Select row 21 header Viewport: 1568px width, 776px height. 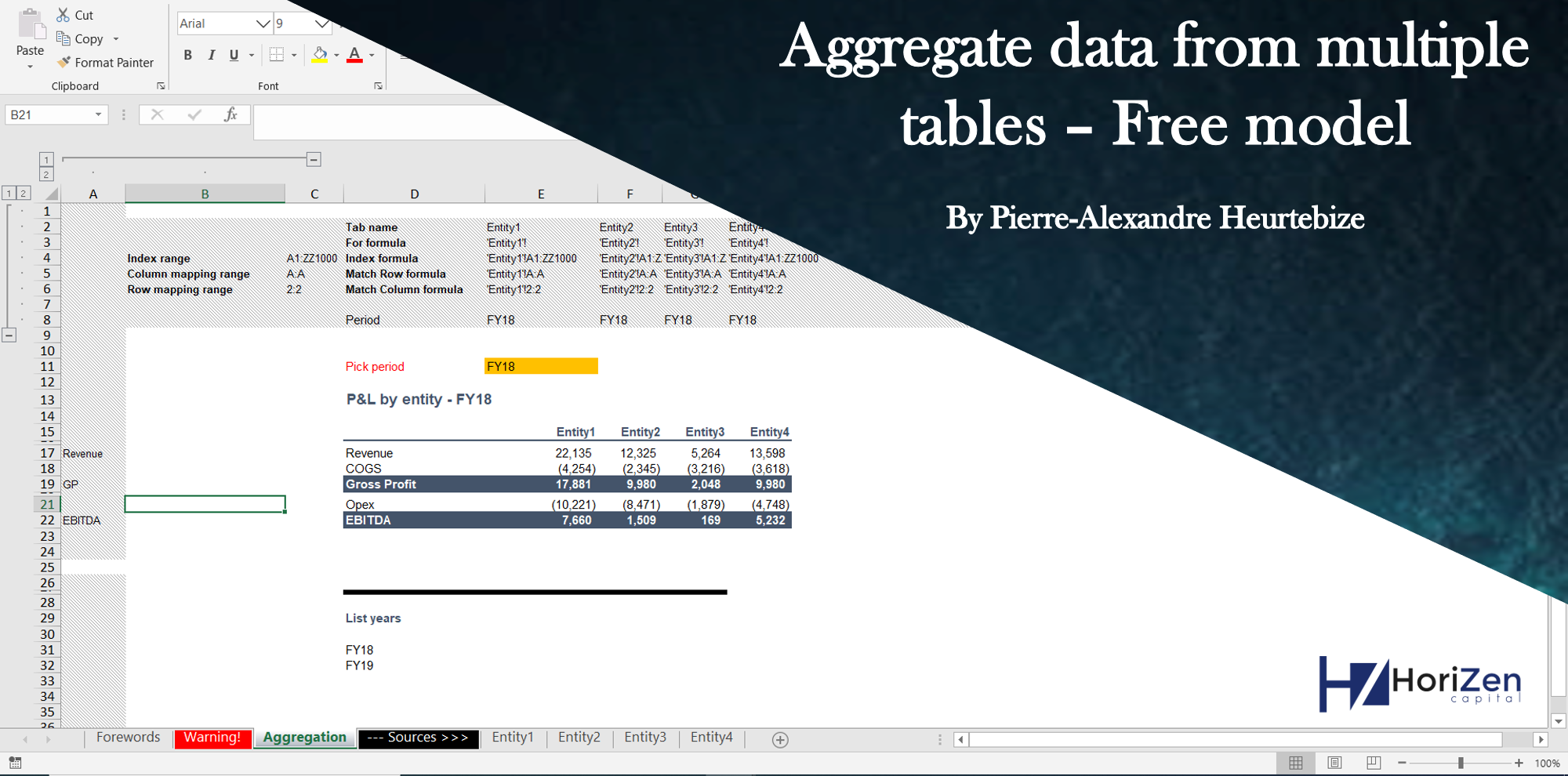click(47, 504)
